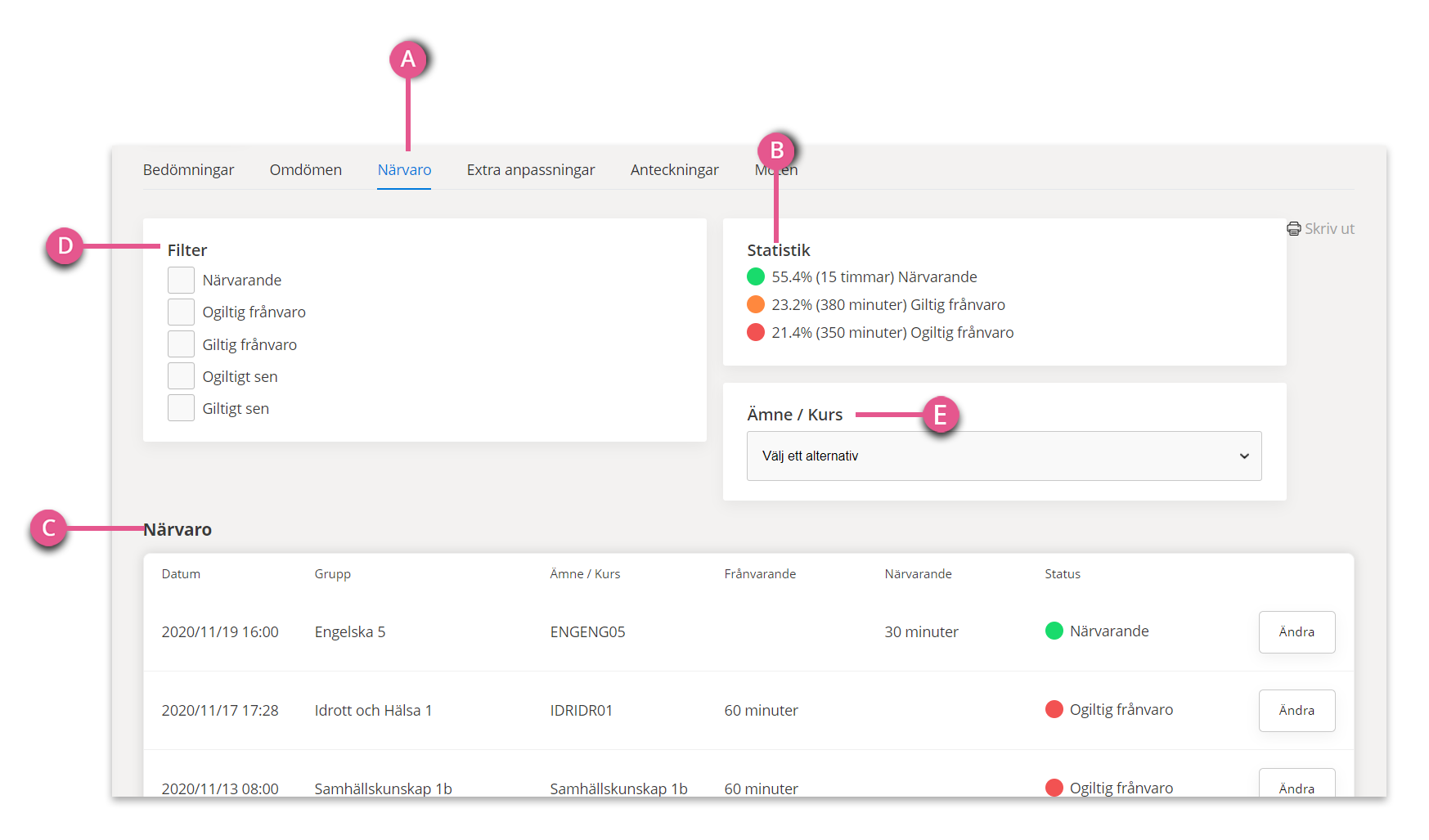Click the orange Giltig frånvaro status dot
The image size is (1429, 840).
pos(756,304)
